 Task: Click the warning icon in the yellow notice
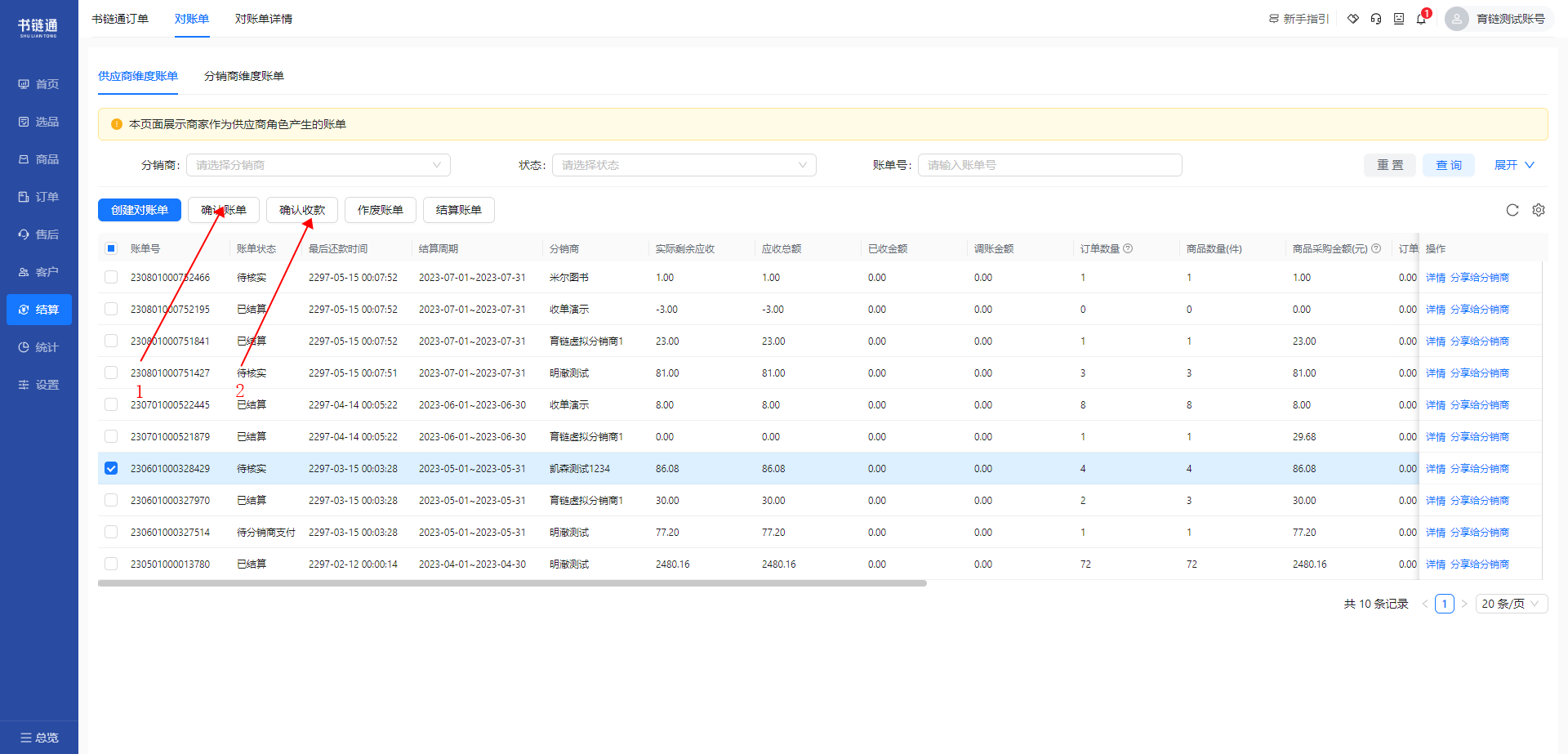(x=117, y=124)
